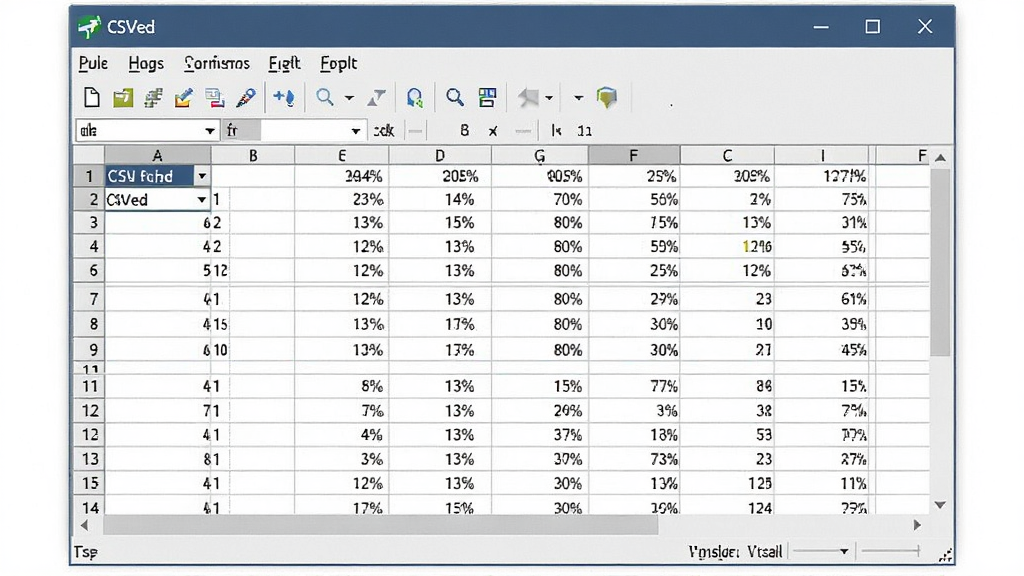Click the new blank document icon
This screenshot has width=1024, height=576.
point(92,98)
